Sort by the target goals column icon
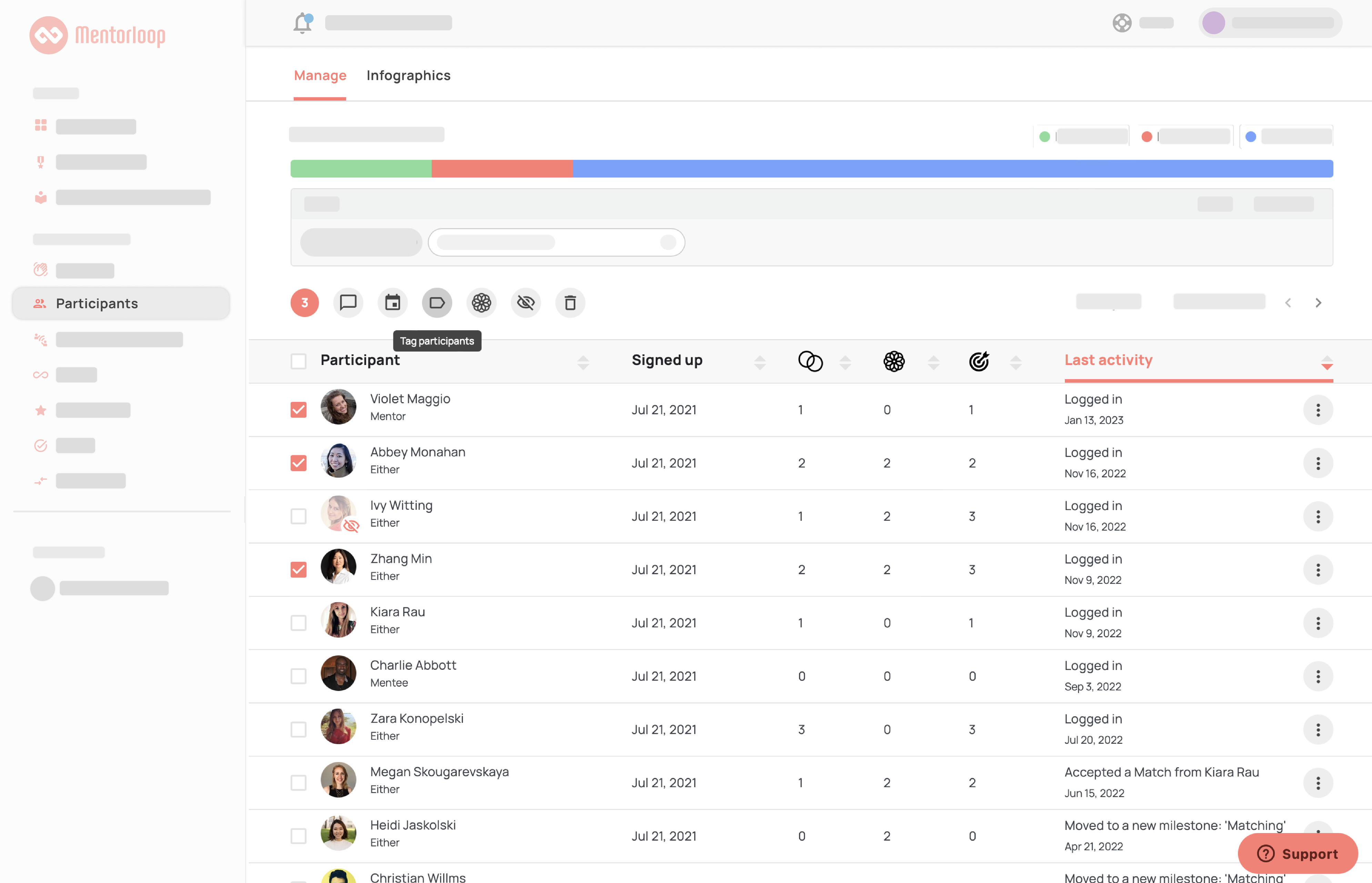The image size is (1372, 883). [979, 361]
